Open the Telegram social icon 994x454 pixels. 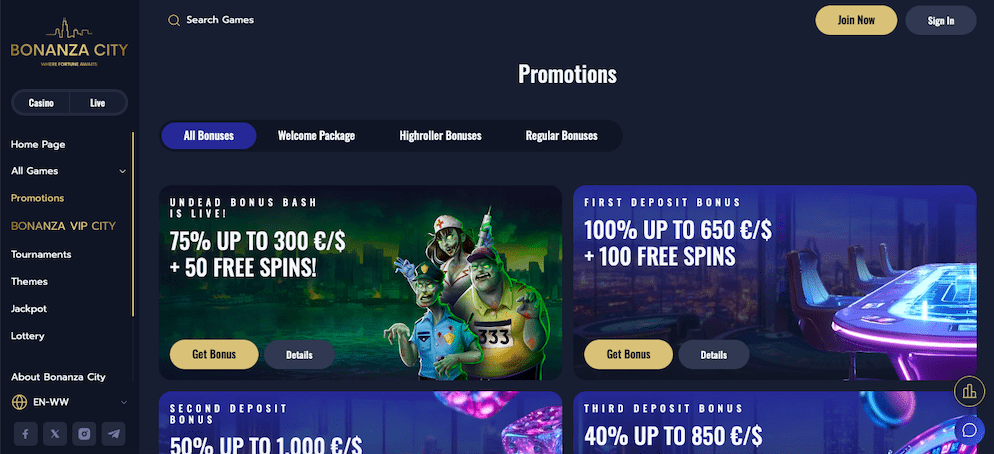(x=113, y=434)
